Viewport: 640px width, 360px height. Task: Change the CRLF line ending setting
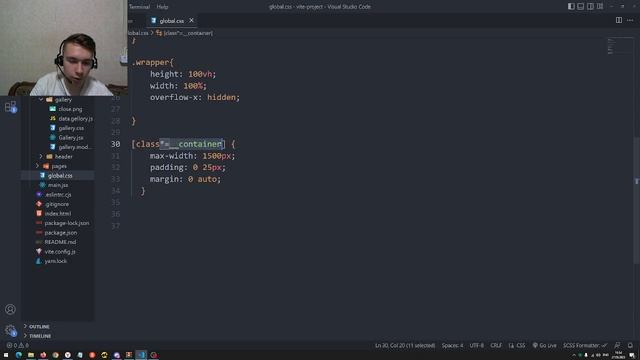point(496,345)
